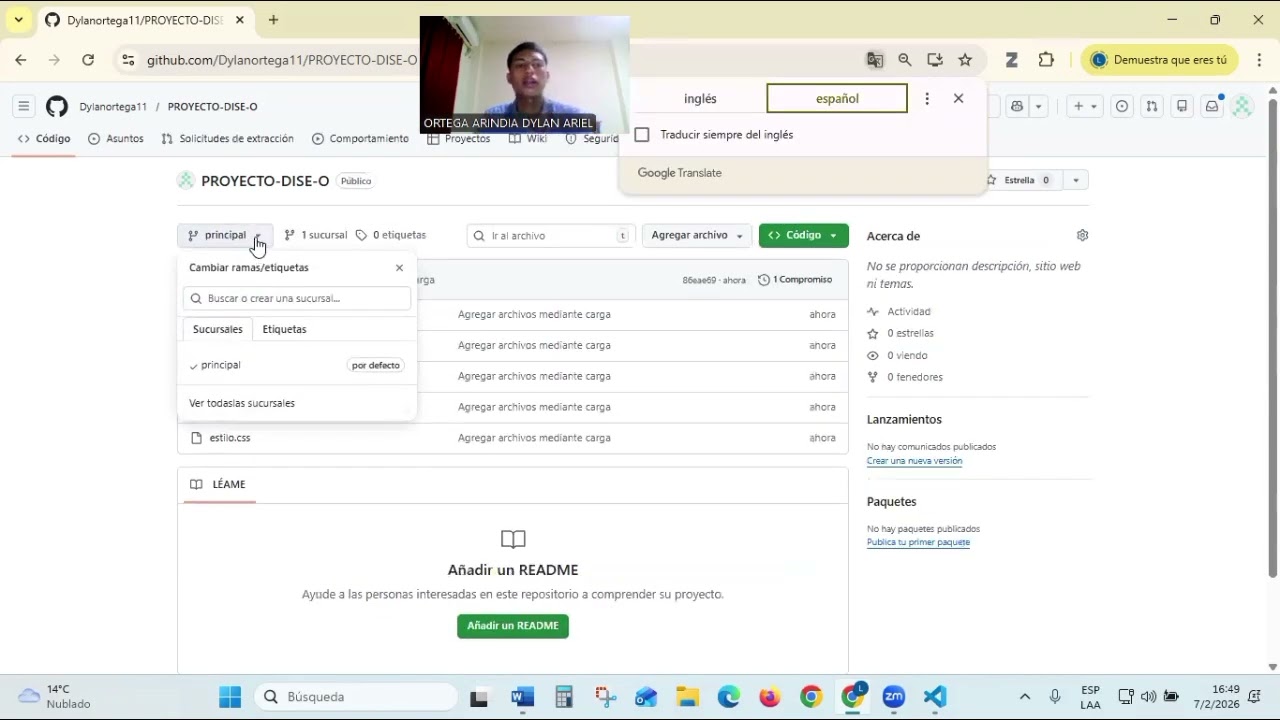Viewport: 1280px width, 720px height.
Task: Open the GitHub issues circle icon
Action: pos(1122,106)
